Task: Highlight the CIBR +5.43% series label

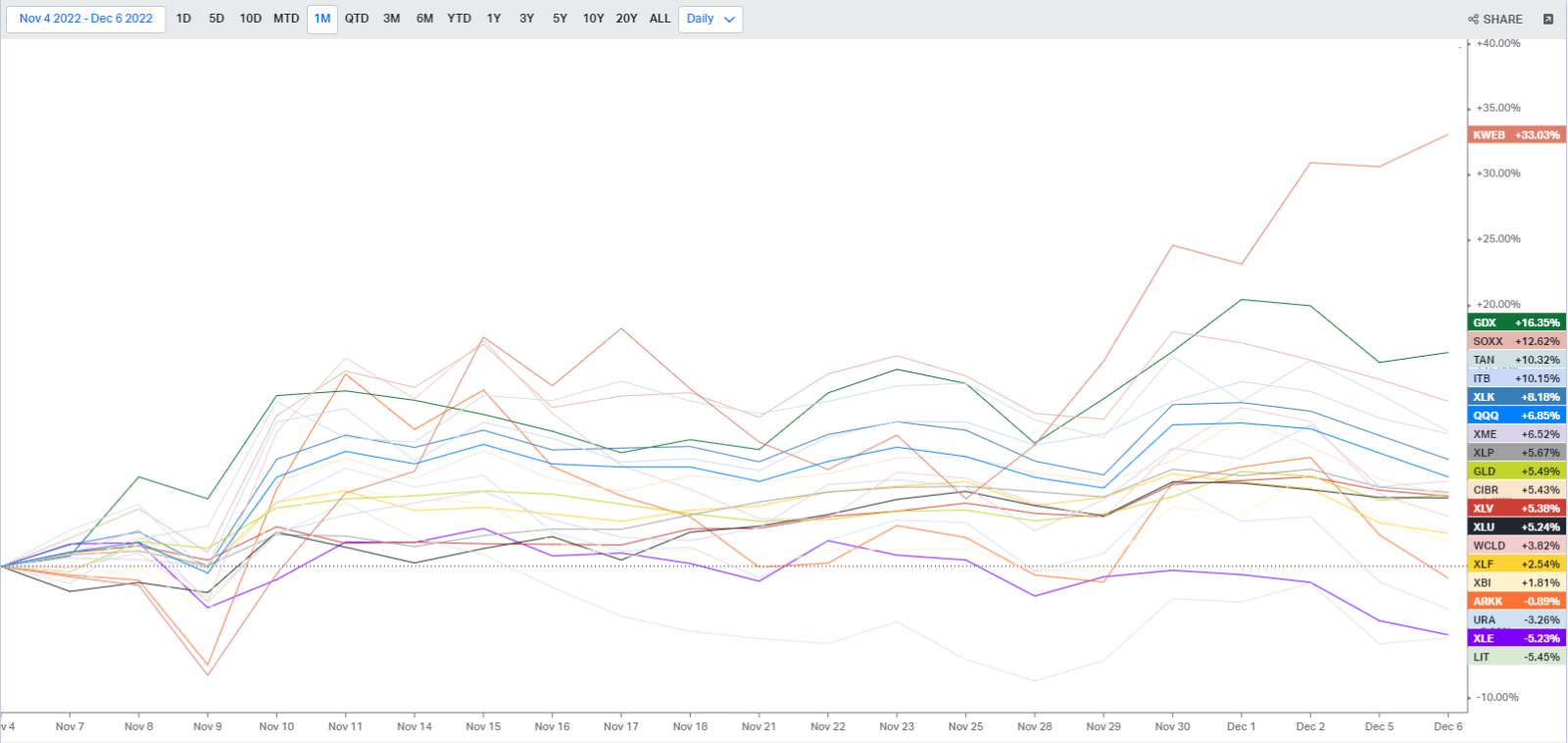Action: coord(1517,490)
